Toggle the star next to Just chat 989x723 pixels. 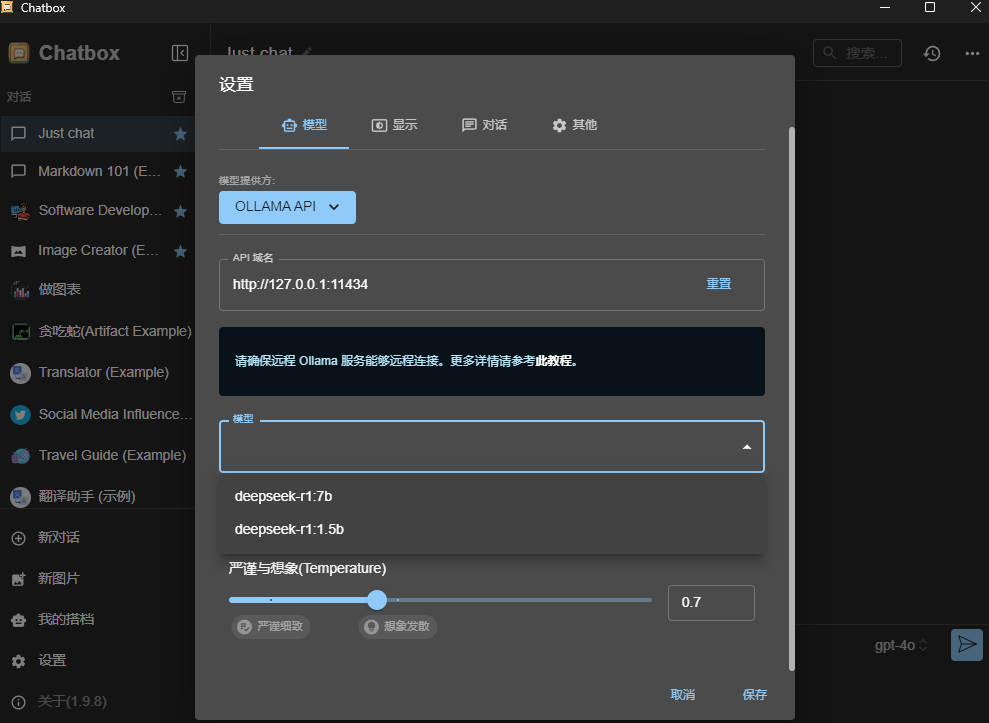pos(180,134)
